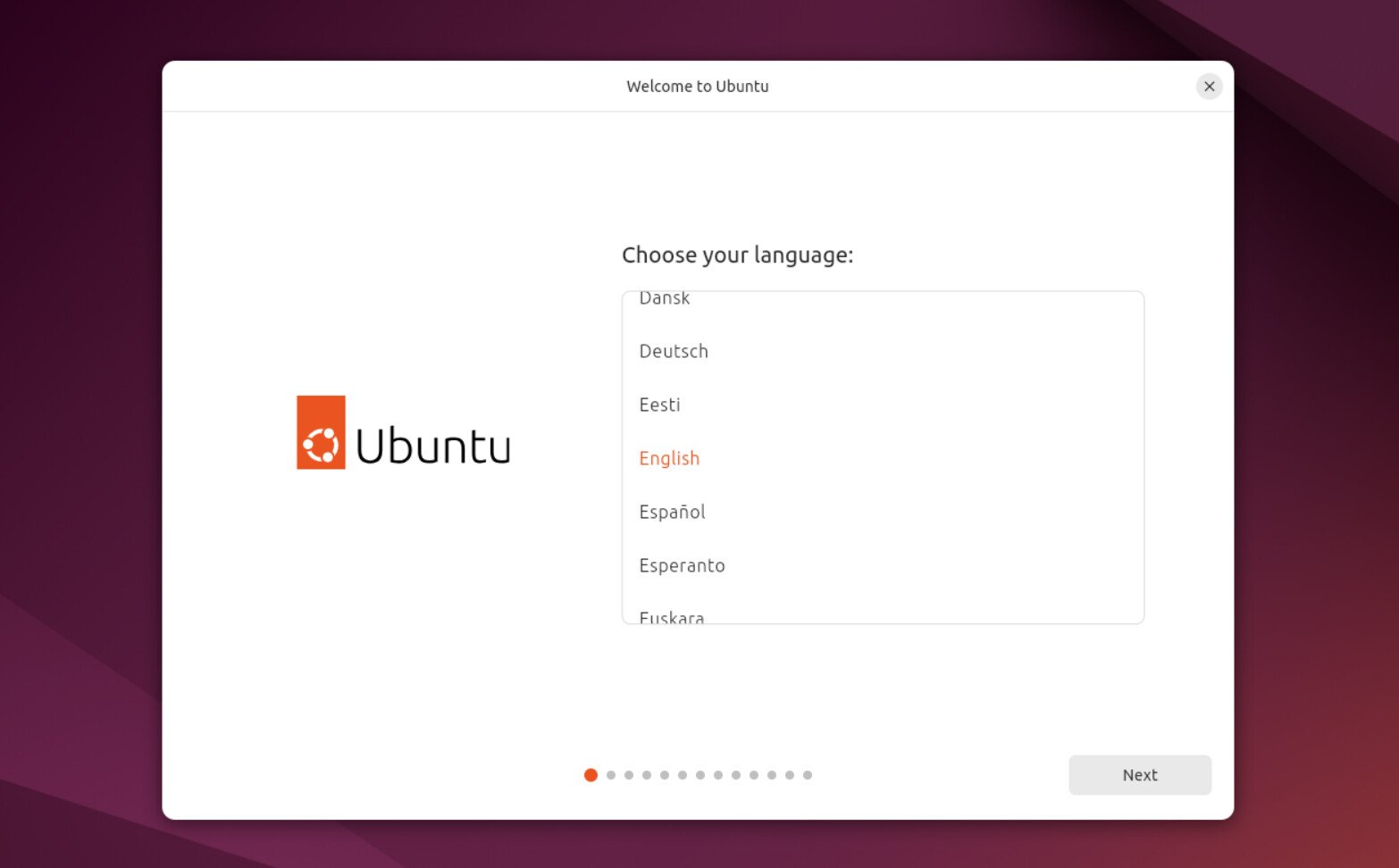Click the third page indicator dot
This screenshot has width=1399, height=868.
pos(629,775)
